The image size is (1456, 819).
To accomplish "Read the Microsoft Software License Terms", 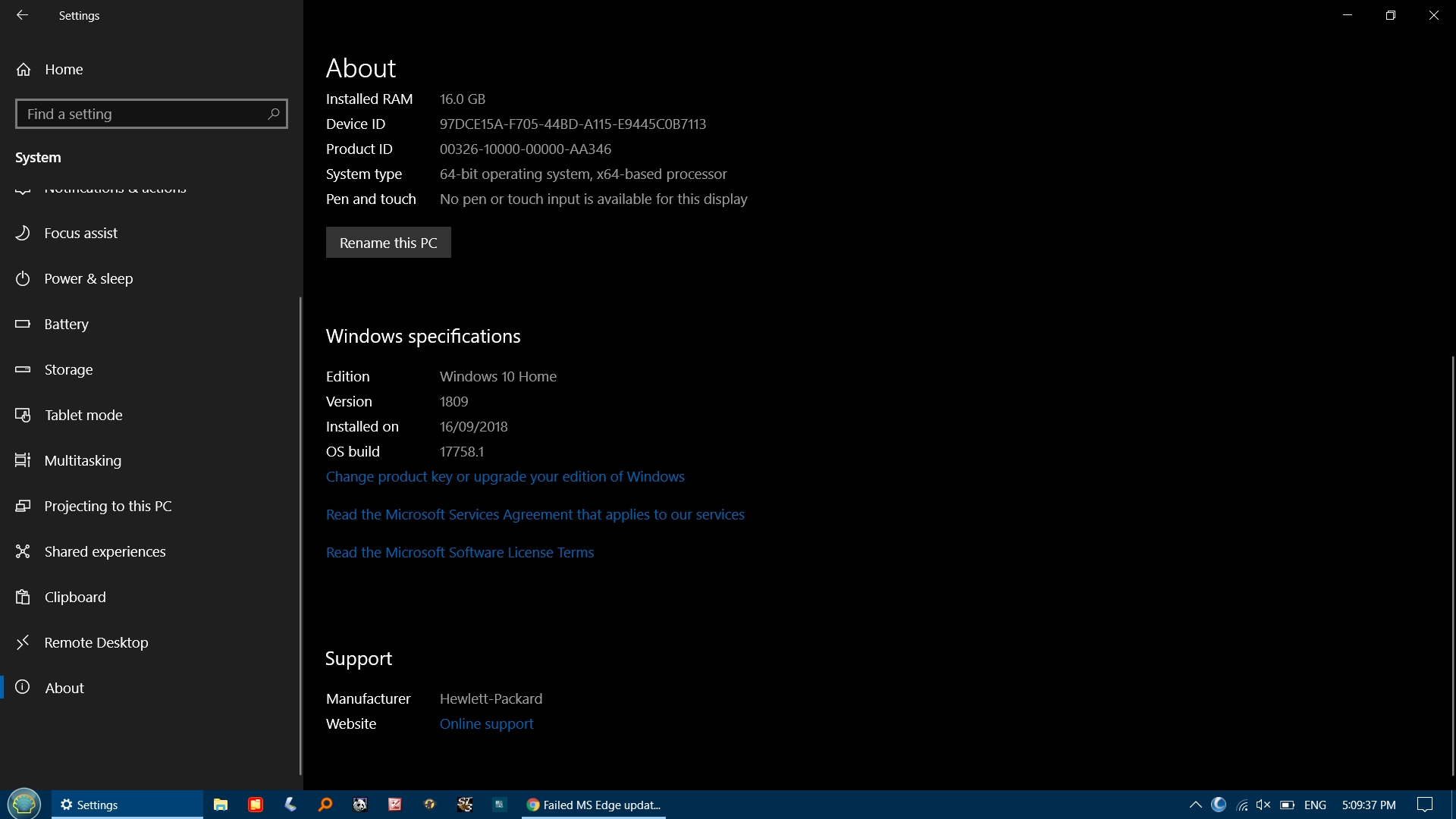I will pos(460,552).
